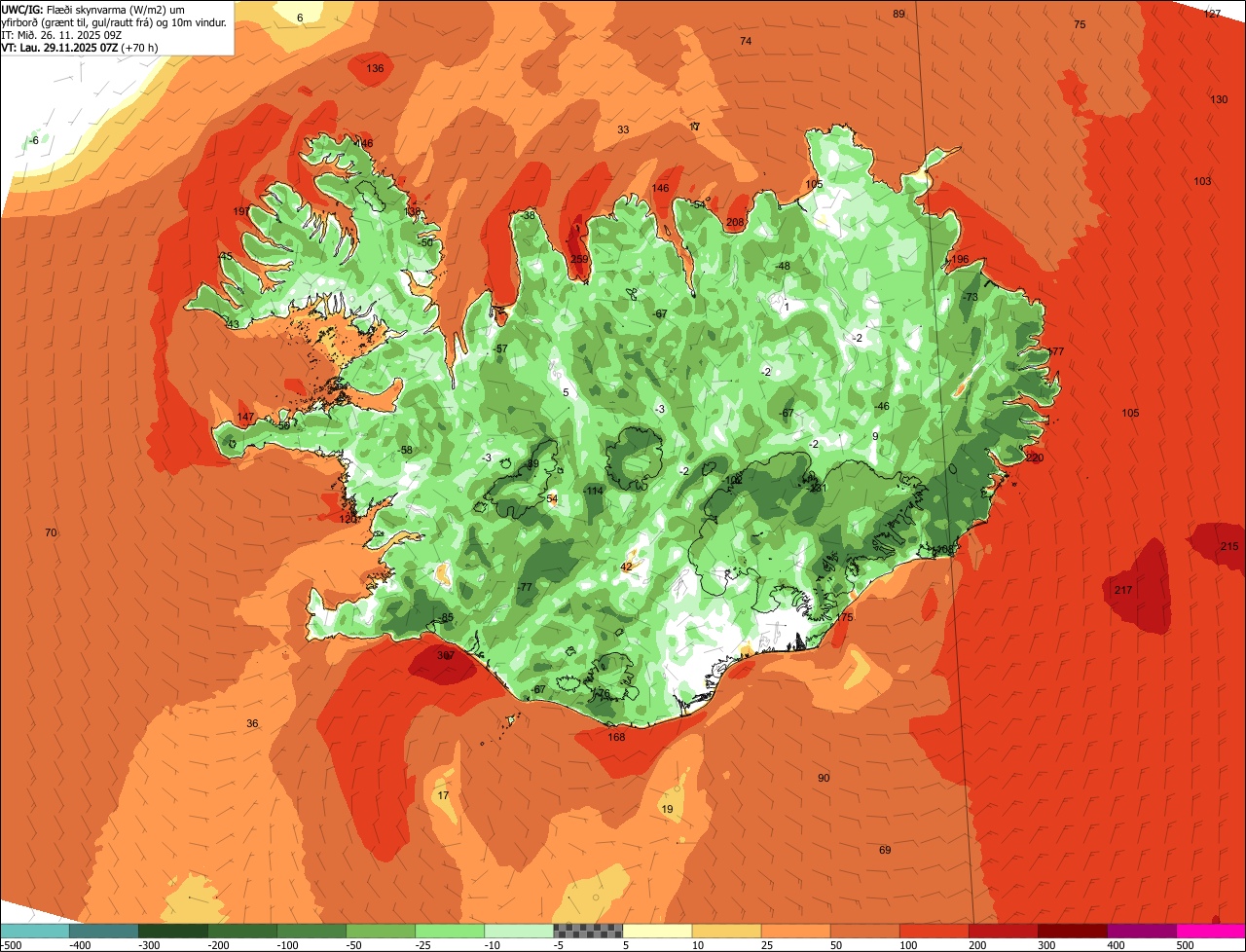This screenshot has width=1246, height=952.
Task: Click the flux value '19' in the yellow patch
Action: (667, 809)
